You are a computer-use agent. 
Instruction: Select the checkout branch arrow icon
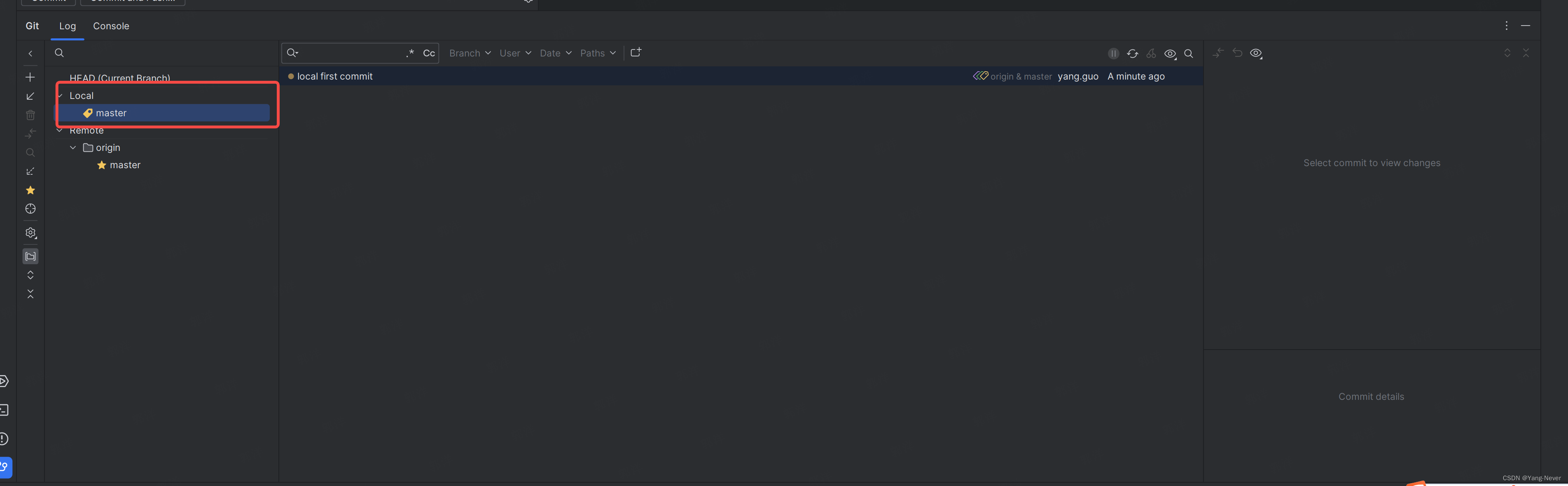30,96
